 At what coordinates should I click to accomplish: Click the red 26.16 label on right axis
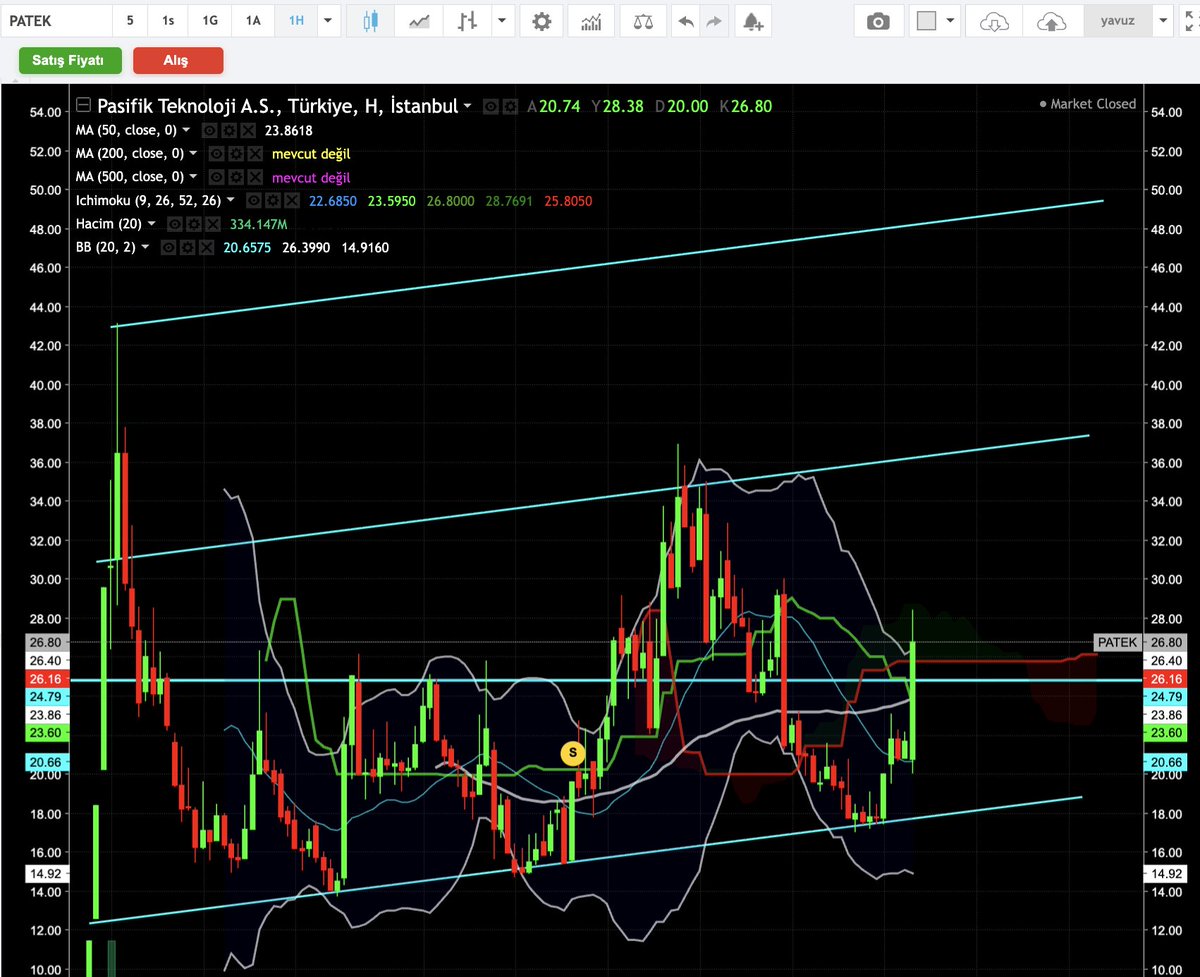coord(1166,679)
